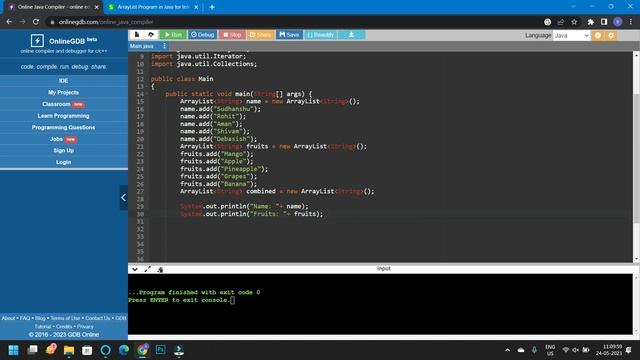
Task: Open the editor settings gear icon
Action: point(611,36)
